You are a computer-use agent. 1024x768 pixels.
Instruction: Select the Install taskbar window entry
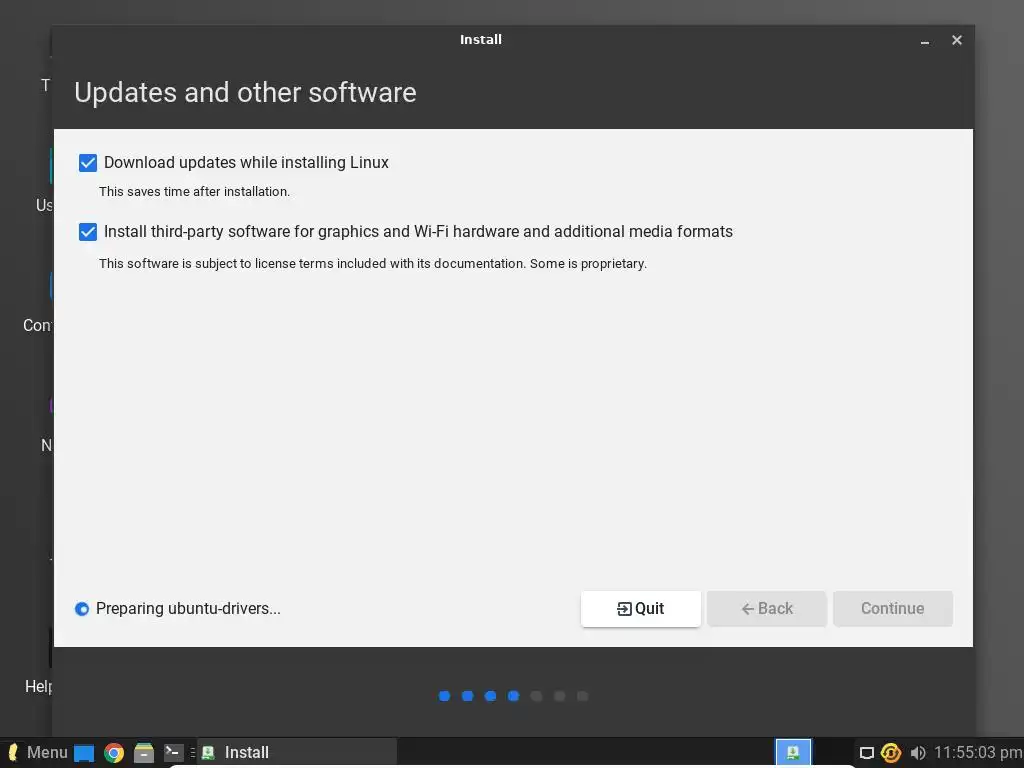tap(296, 752)
